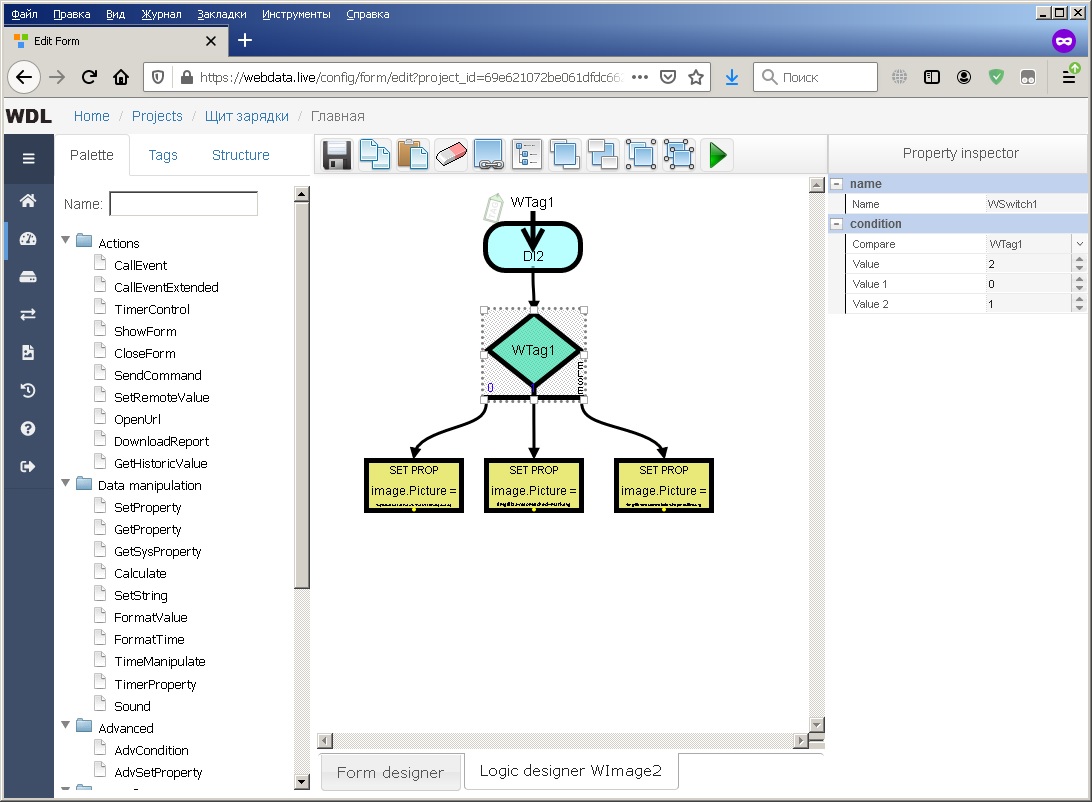Select the SetProperty palette item

point(147,507)
